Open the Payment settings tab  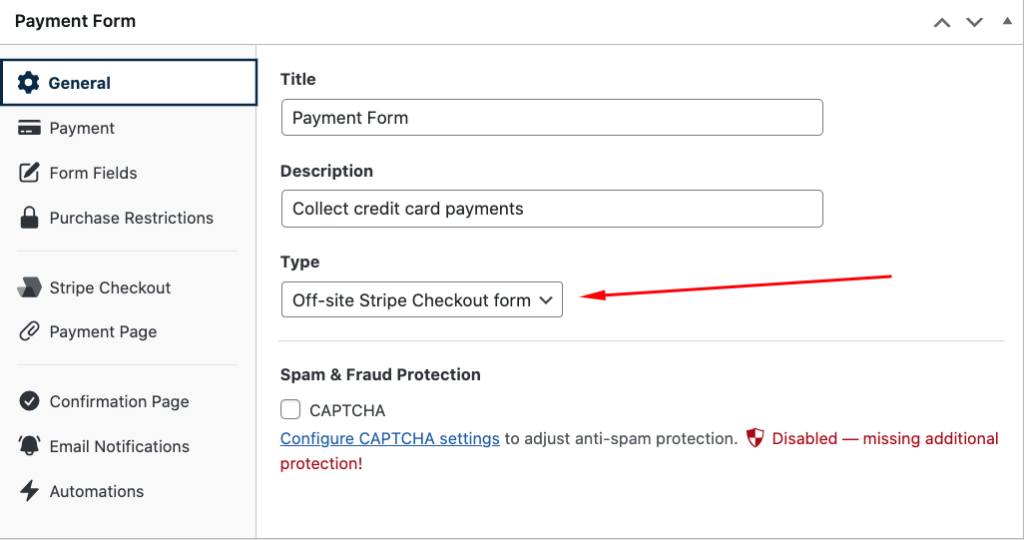click(x=82, y=128)
